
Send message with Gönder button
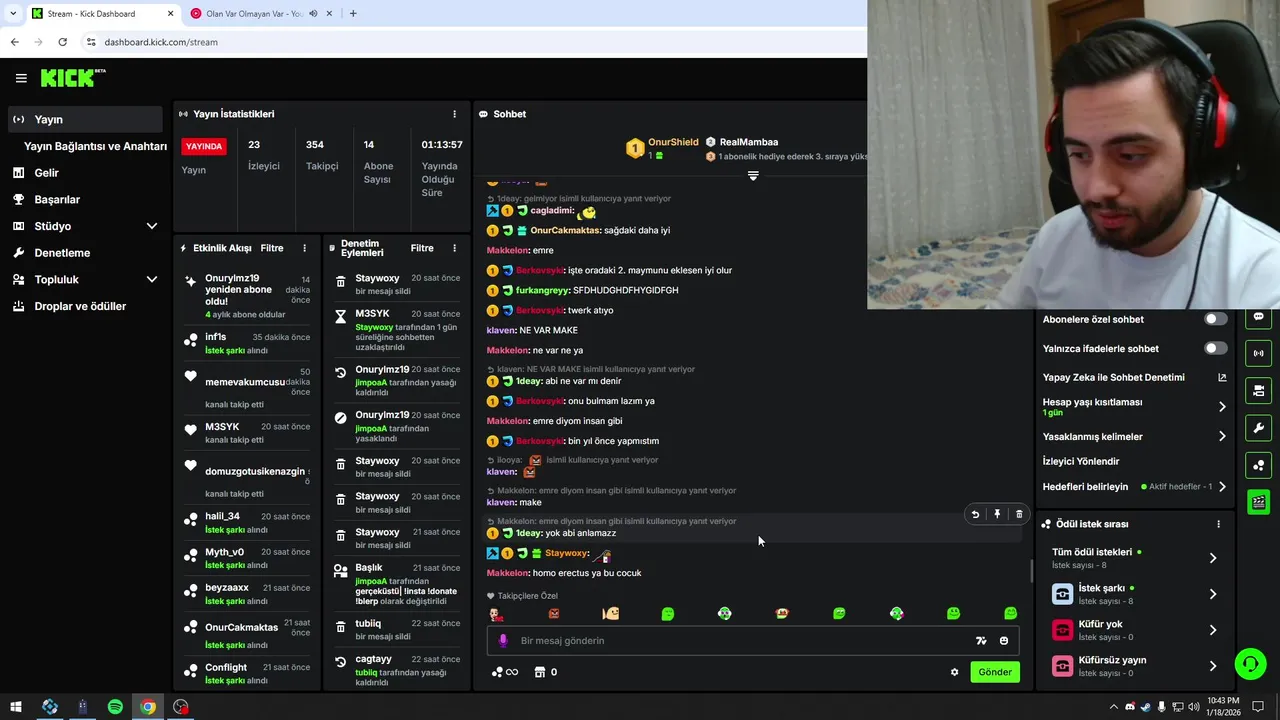(x=994, y=672)
